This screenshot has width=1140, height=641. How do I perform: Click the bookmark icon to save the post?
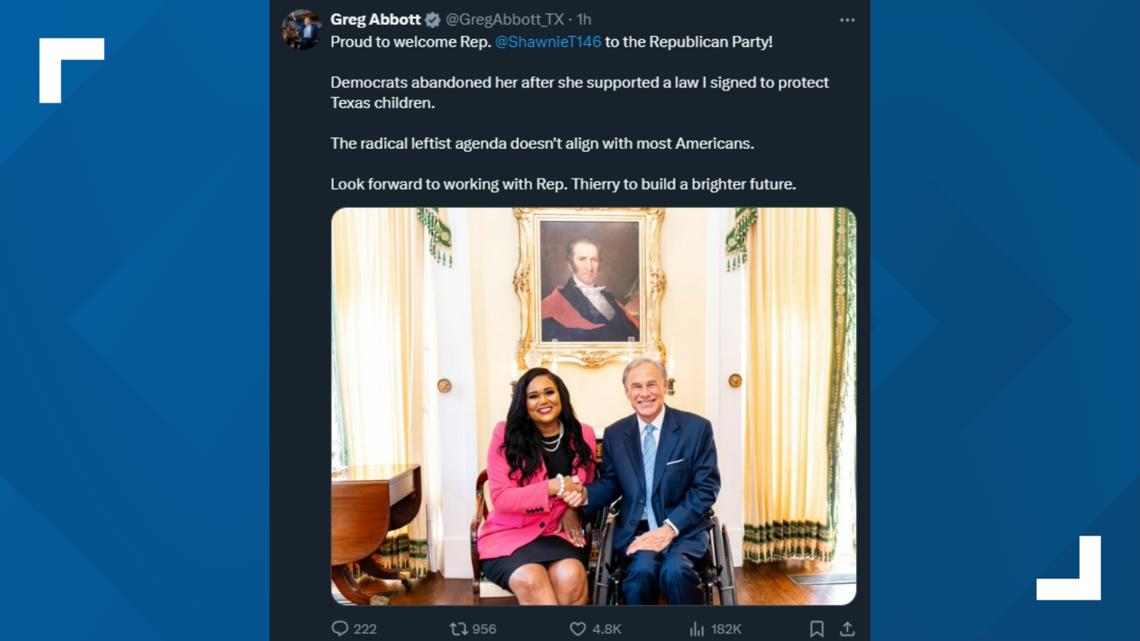click(818, 629)
